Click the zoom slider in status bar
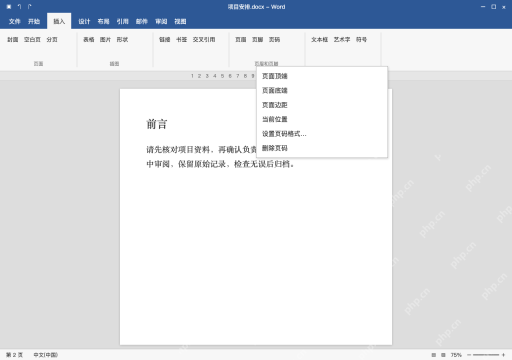 [x=486, y=355]
